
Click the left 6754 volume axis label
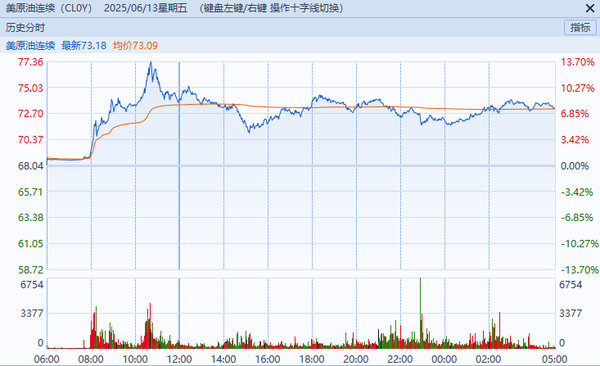pos(32,285)
